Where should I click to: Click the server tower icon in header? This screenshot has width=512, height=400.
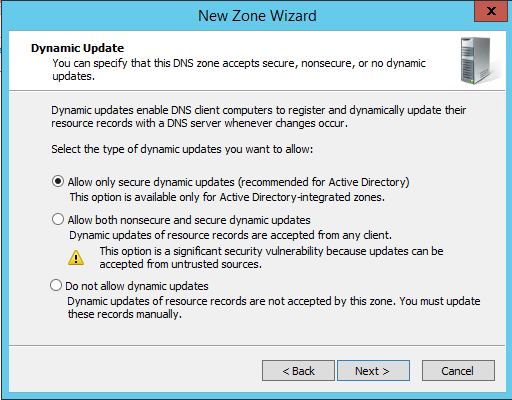point(479,61)
